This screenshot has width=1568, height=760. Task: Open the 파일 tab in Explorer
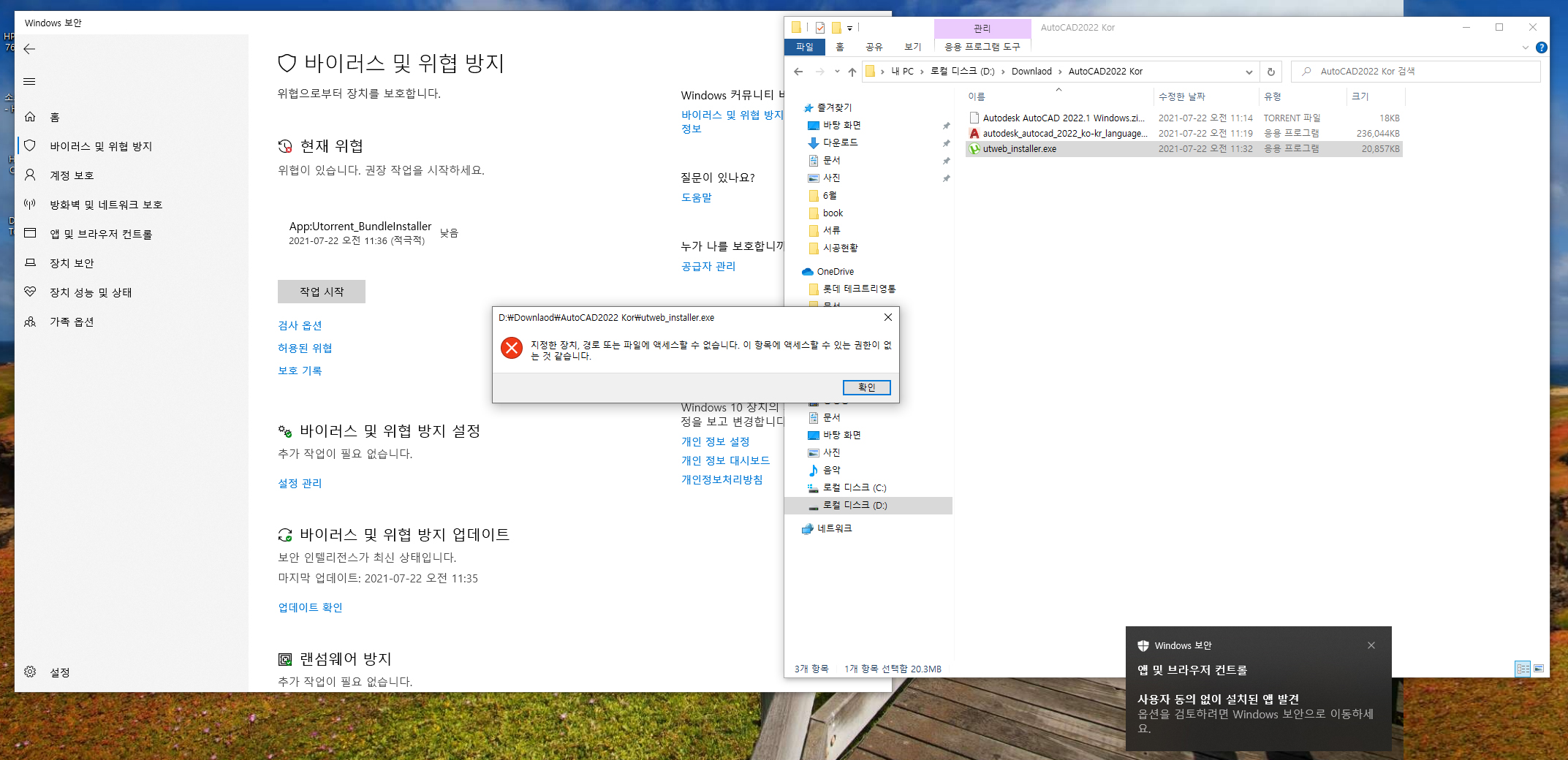805,47
